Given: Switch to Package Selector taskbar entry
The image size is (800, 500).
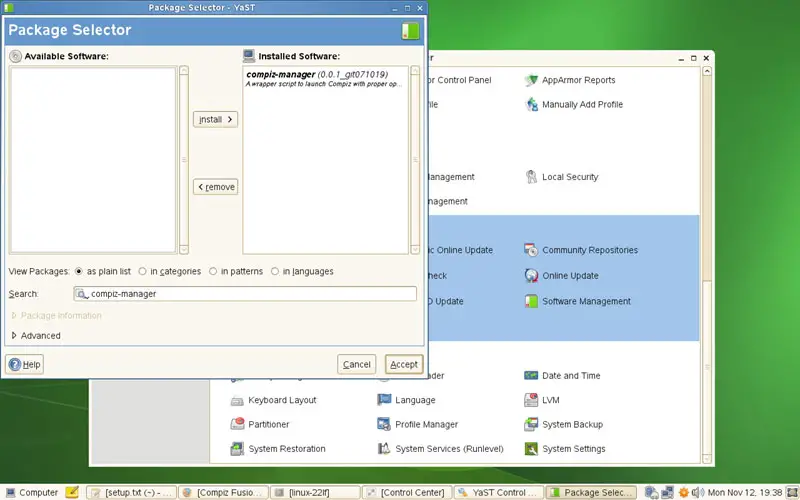Looking at the screenshot, I should coord(591,492).
